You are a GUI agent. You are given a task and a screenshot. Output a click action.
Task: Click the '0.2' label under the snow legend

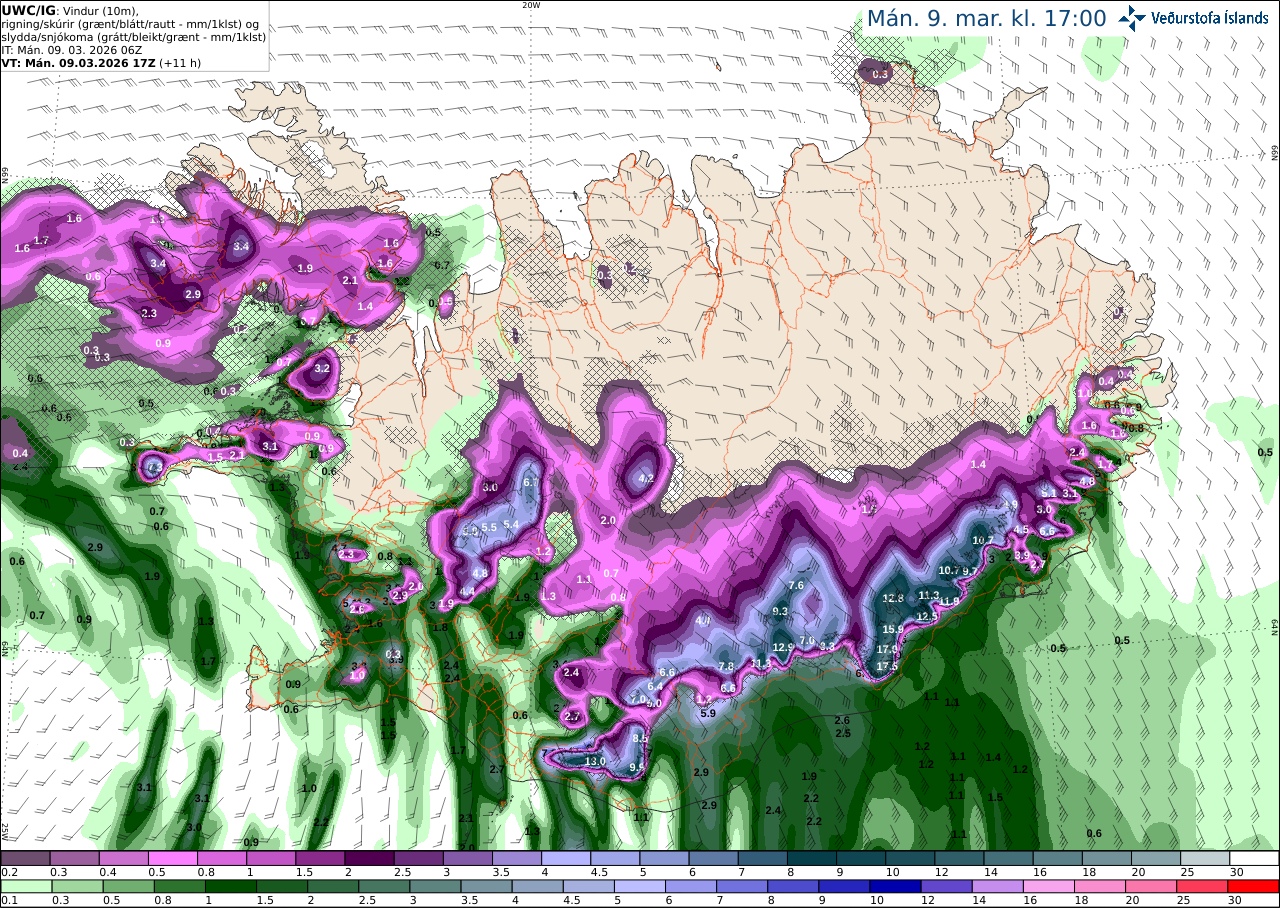click(8, 872)
